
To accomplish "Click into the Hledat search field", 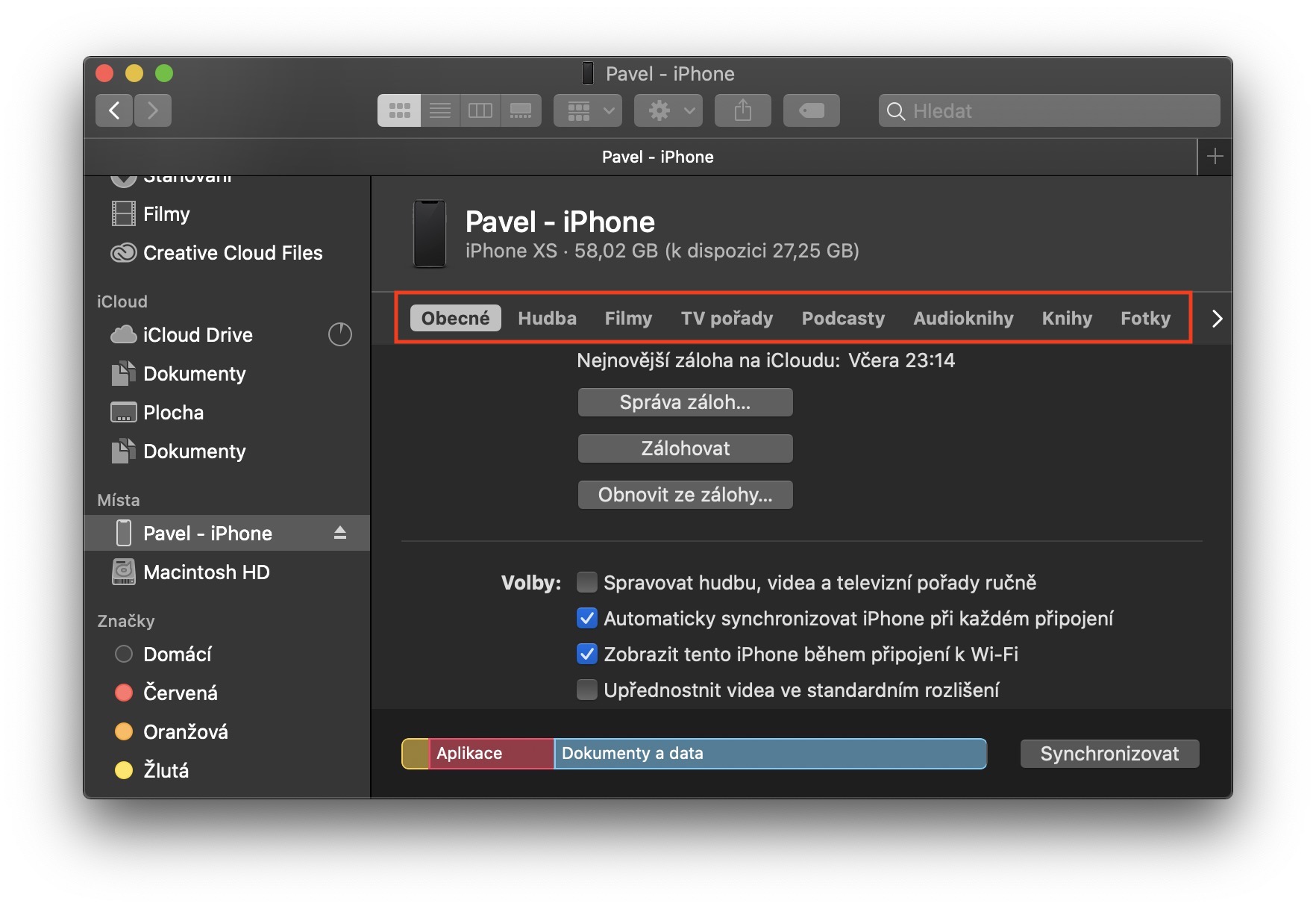I will tap(1050, 110).
